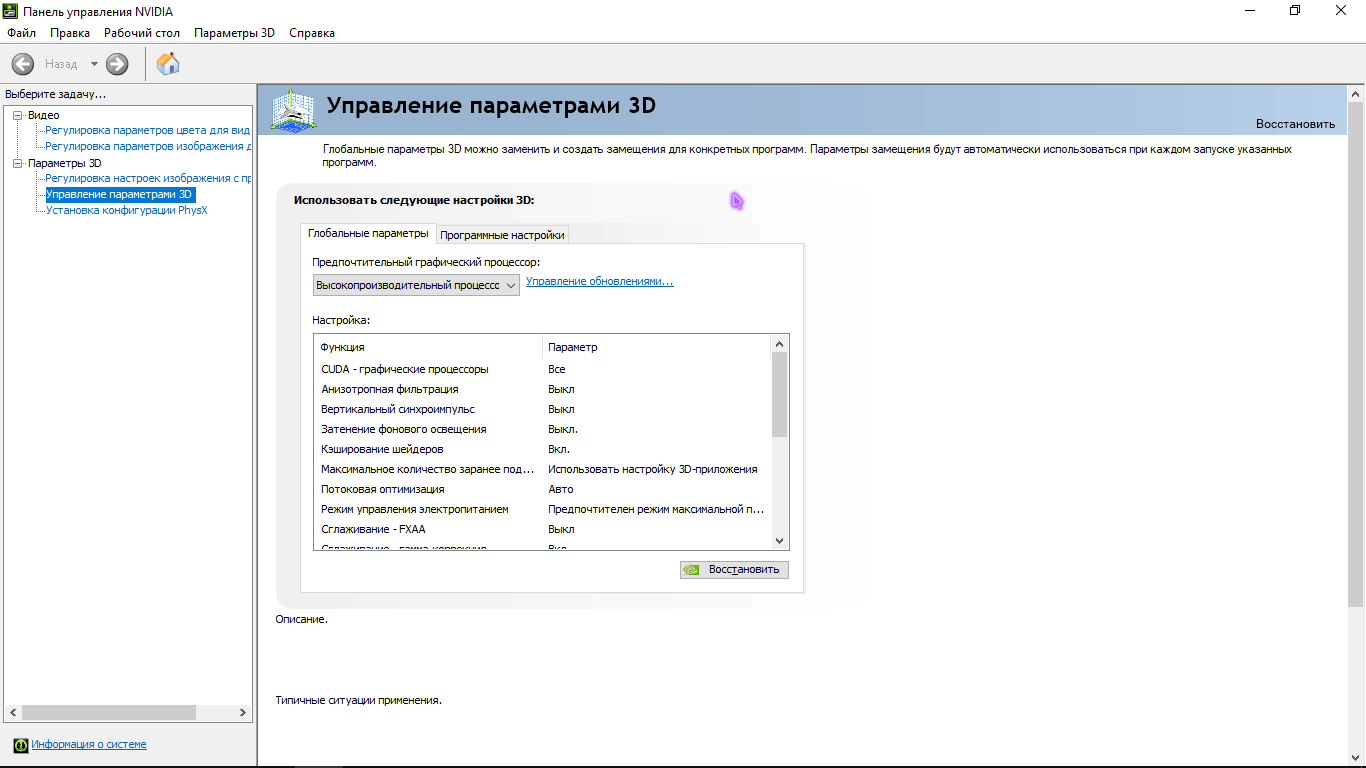Select Кэширование шейдеров setting row

543,449
